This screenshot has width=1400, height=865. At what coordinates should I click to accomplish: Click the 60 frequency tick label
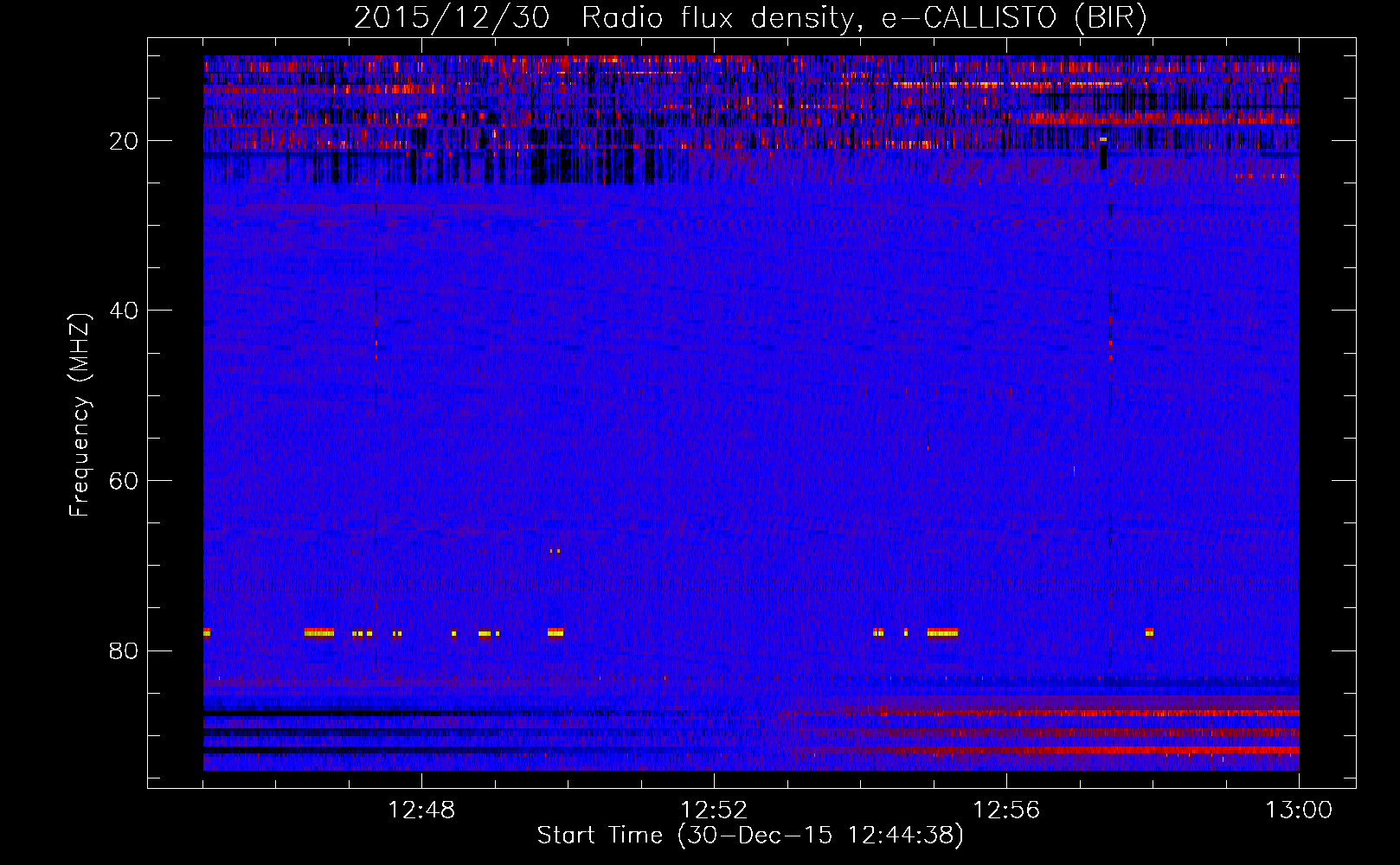tap(124, 481)
